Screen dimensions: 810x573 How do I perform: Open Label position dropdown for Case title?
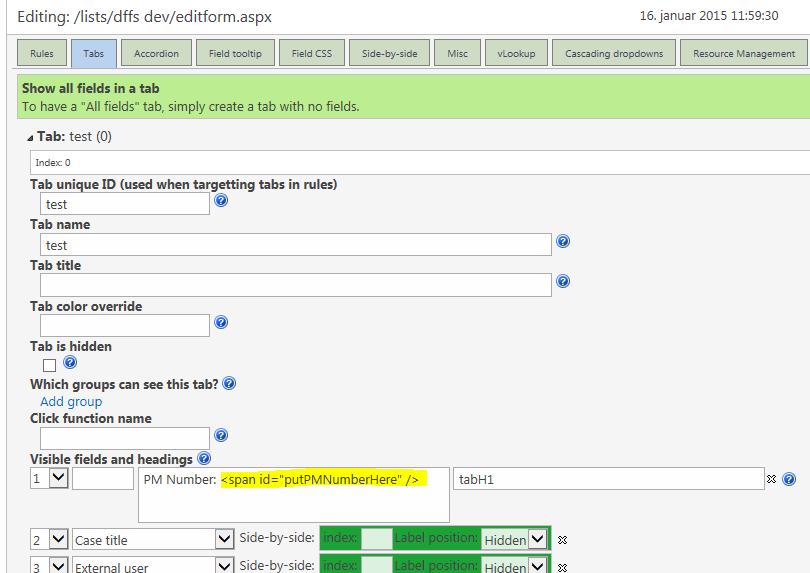[x=539, y=539]
